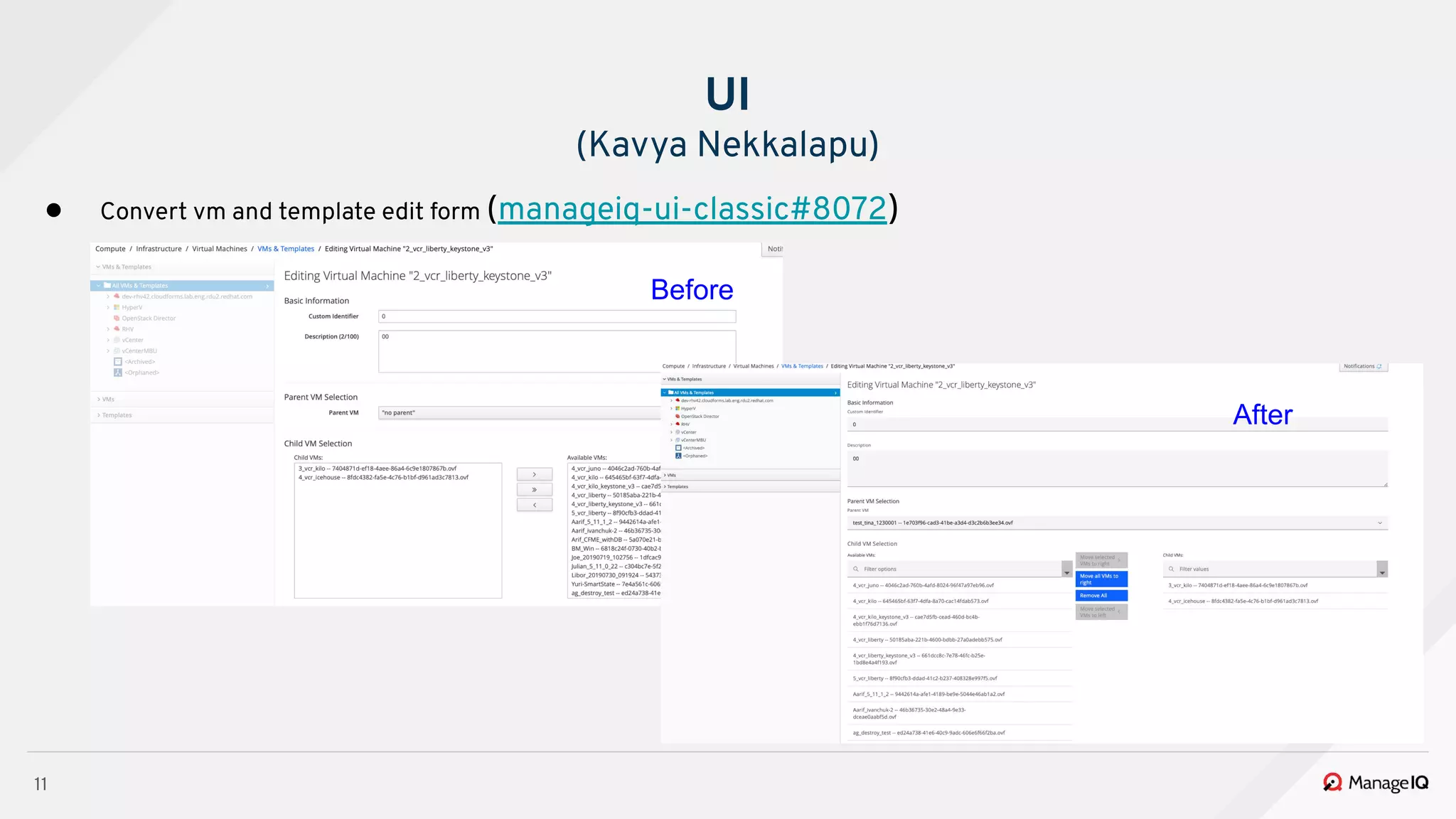Open the "no parent" Parent VM dropdown
The height and width of the screenshot is (819, 1456).
coord(520,413)
